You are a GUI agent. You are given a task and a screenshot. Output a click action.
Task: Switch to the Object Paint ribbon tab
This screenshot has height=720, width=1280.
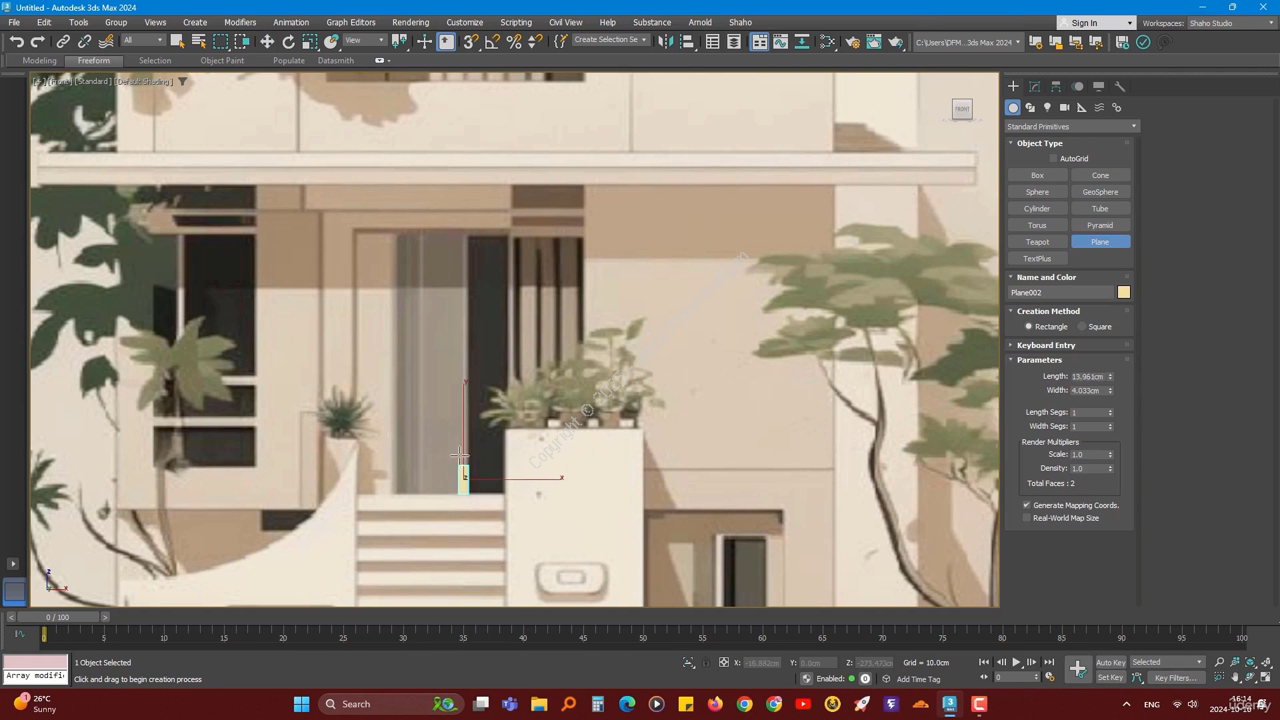pos(222,60)
